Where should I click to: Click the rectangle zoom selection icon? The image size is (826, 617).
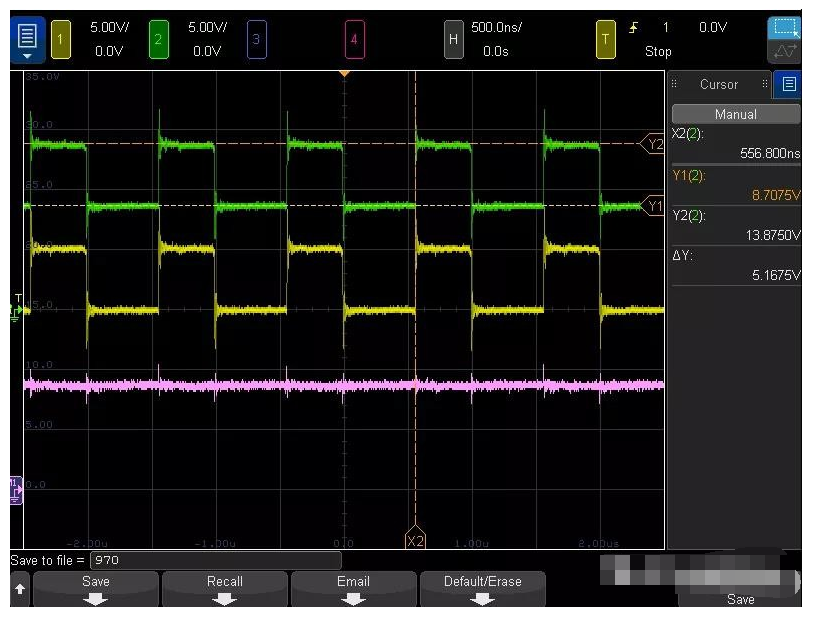point(785,28)
